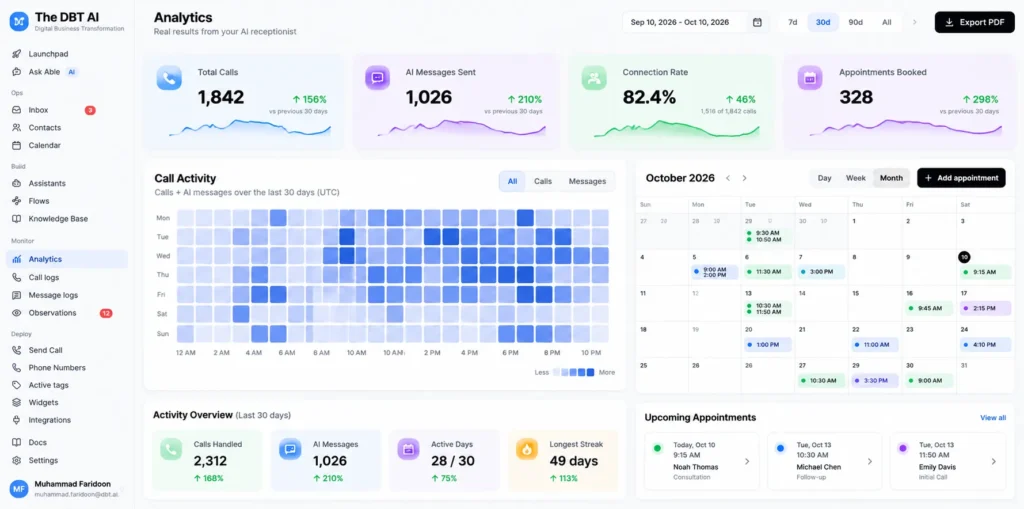
Task: Open the 4:10 PM event on Oct 24
Action: [985, 344]
